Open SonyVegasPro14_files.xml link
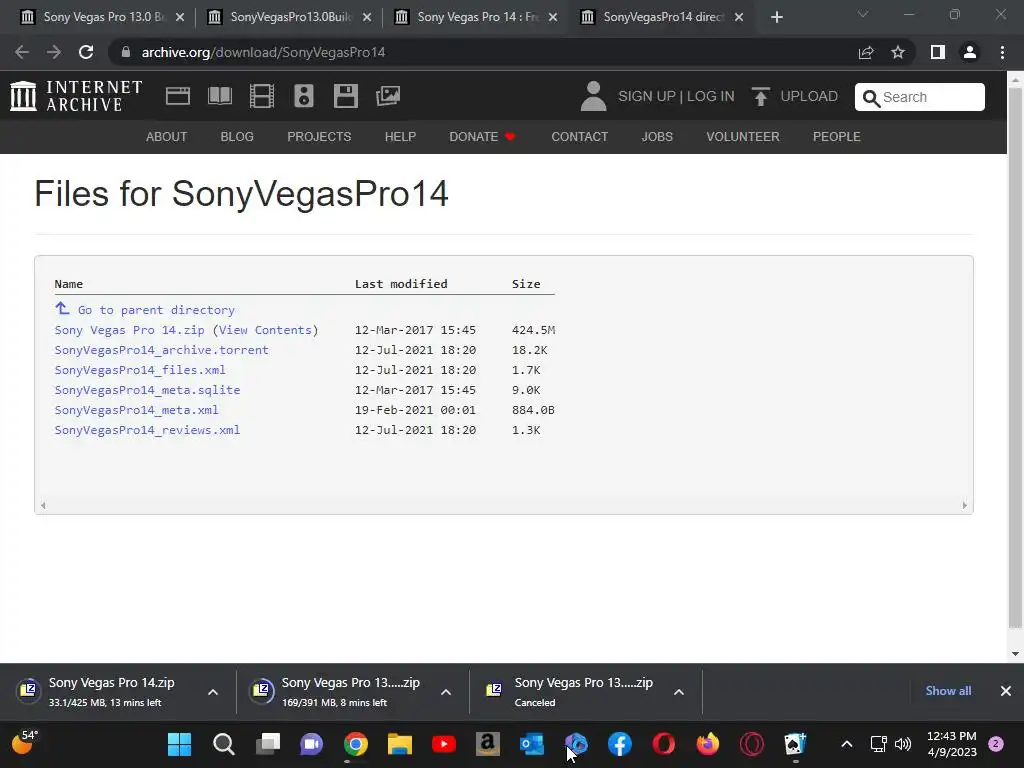This screenshot has height=768, width=1024. pos(140,370)
